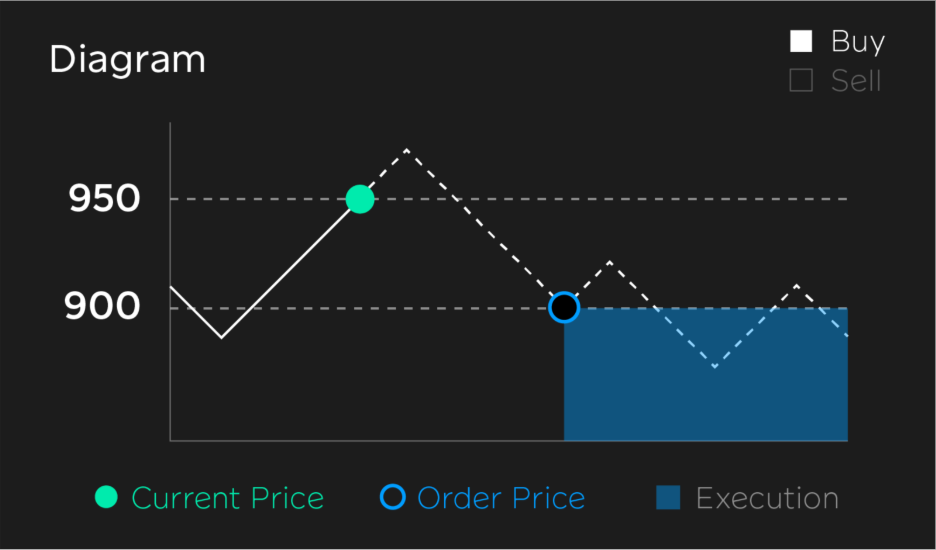Enable the Sell checkbox
Viewport: 936px width, 550px height.
click(x=801, y=80)
